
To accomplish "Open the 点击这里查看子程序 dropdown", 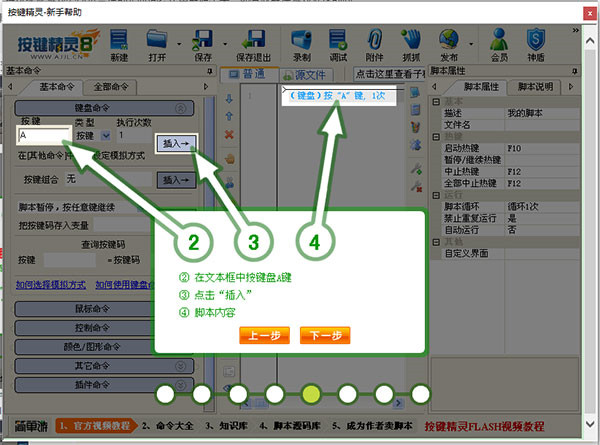I will [x=389, y=74].
